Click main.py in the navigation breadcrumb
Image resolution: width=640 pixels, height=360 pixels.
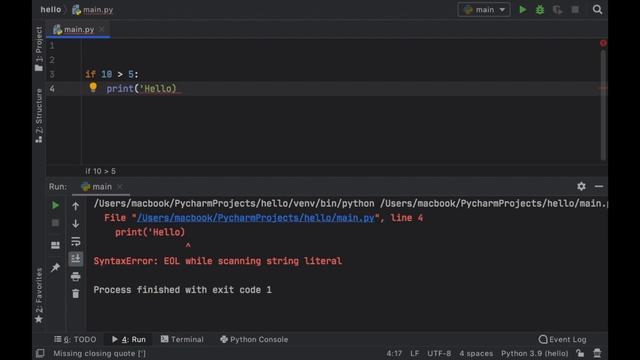[93, 10]
